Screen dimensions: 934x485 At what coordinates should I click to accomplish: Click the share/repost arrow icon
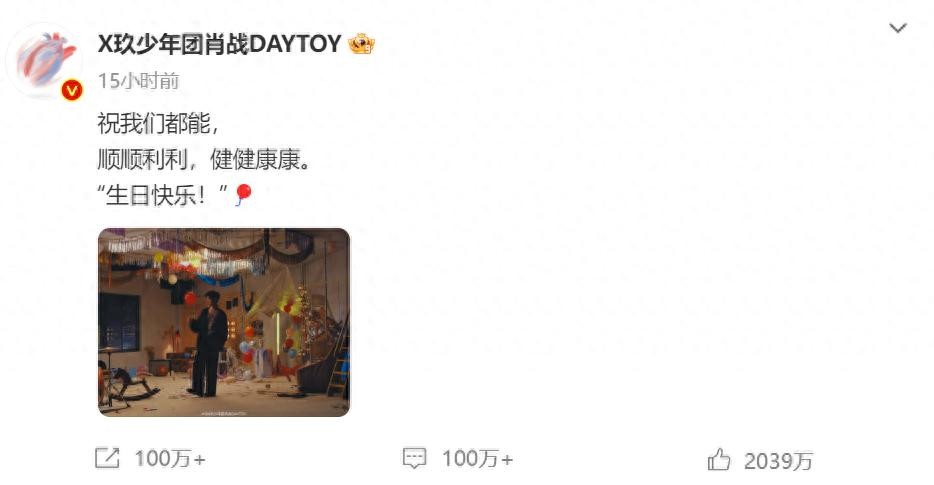107,458
